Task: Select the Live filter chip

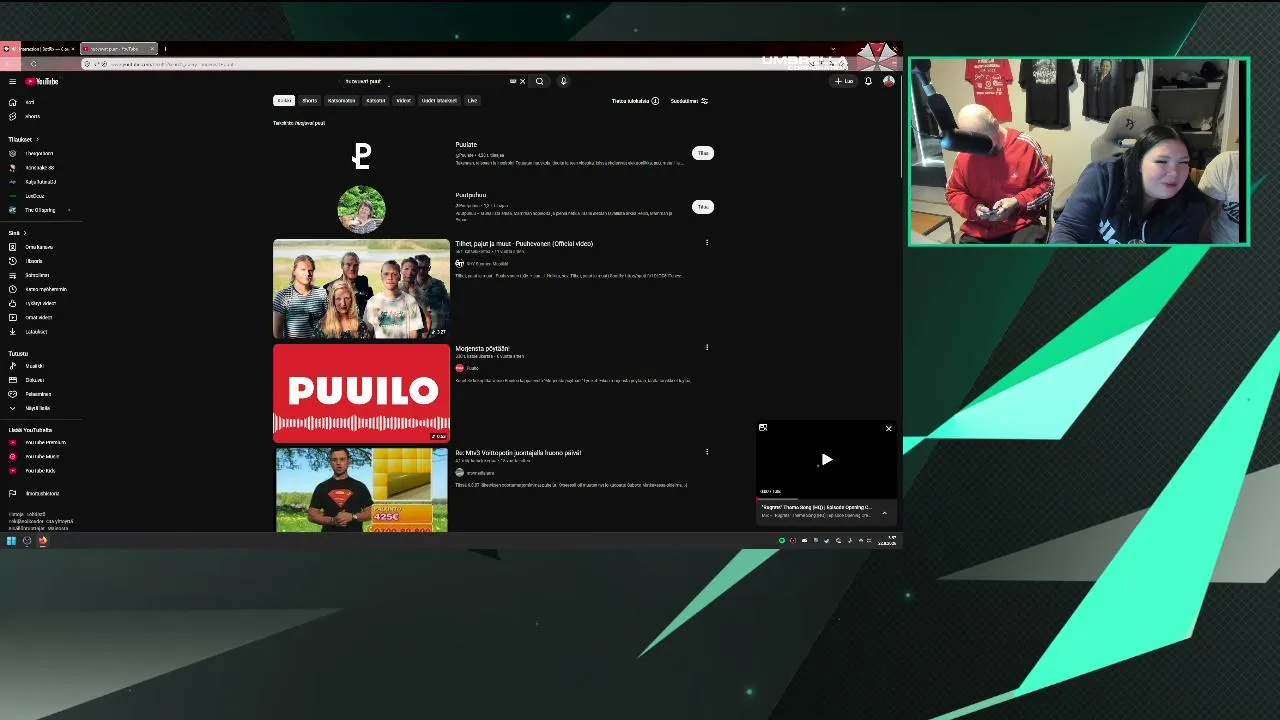Action: [x=472, y=101]
